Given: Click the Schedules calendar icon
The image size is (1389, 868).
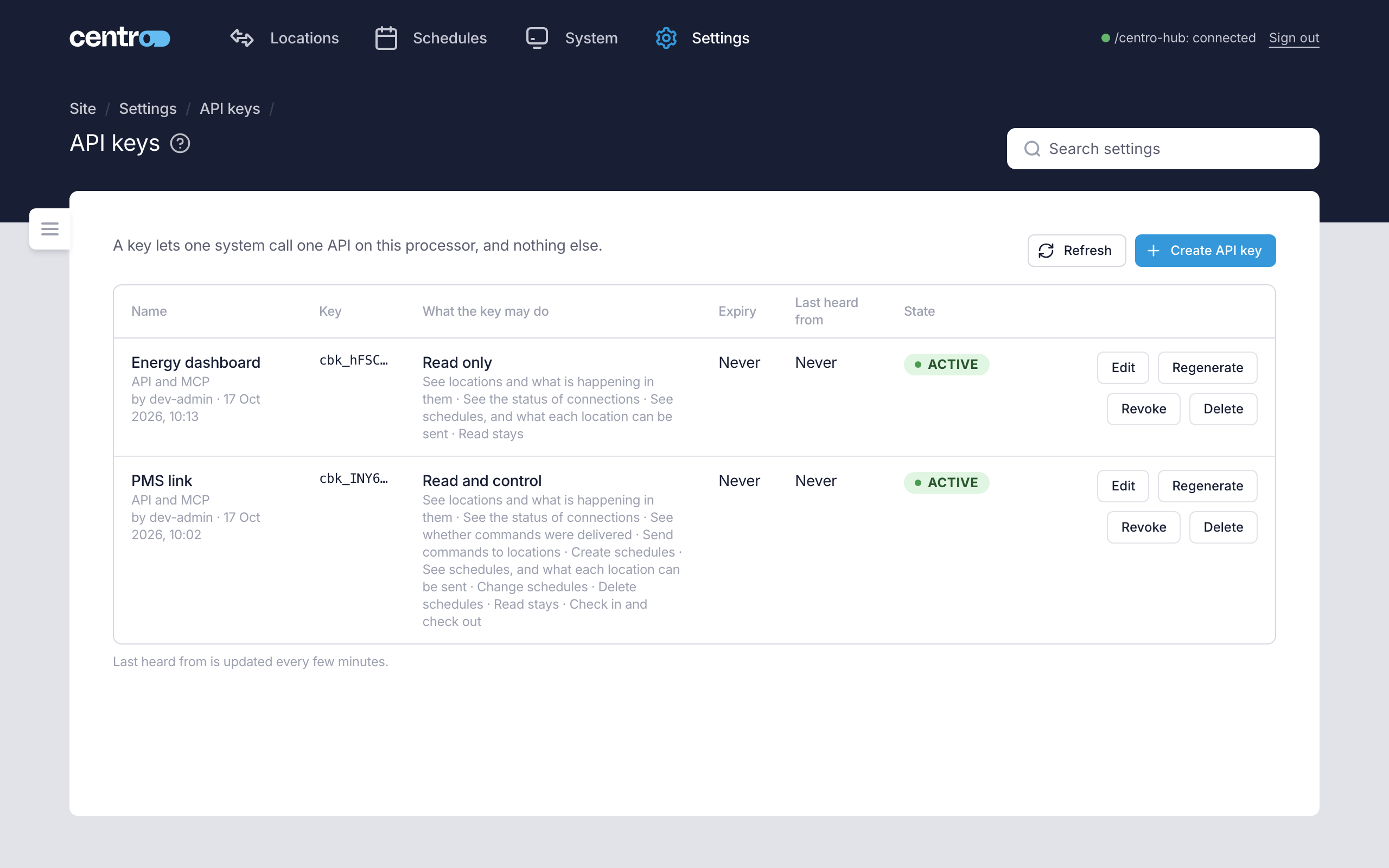Looking at the screenshot, I should pyautogui.click(x=386, y=38).
